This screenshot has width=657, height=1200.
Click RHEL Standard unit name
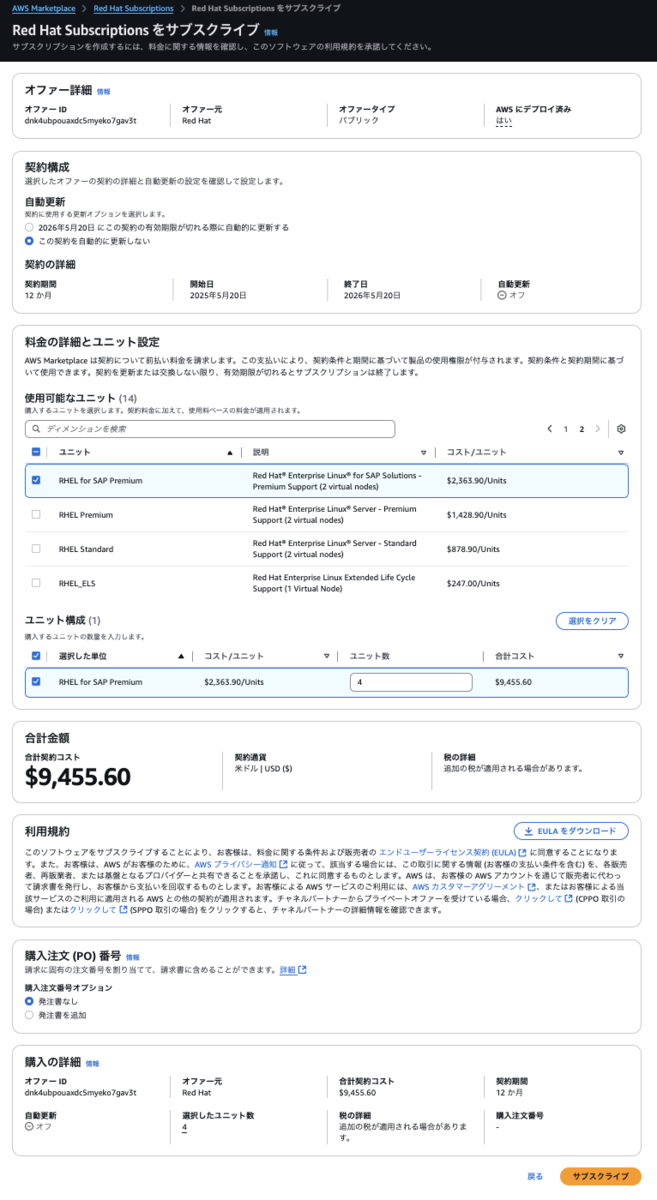point(86,549)
